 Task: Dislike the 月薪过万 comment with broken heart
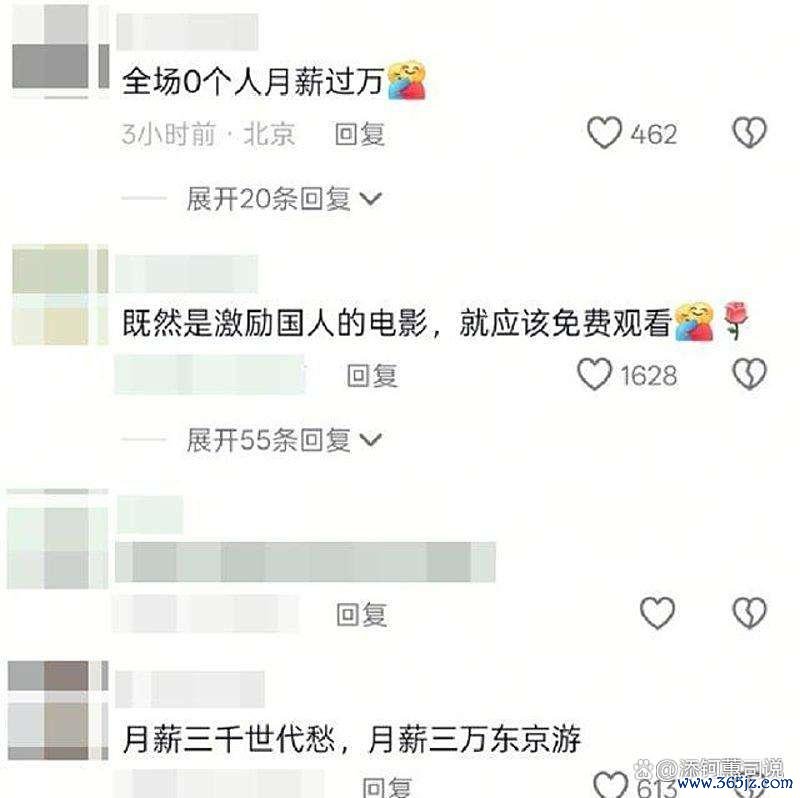tap(749, 133)
